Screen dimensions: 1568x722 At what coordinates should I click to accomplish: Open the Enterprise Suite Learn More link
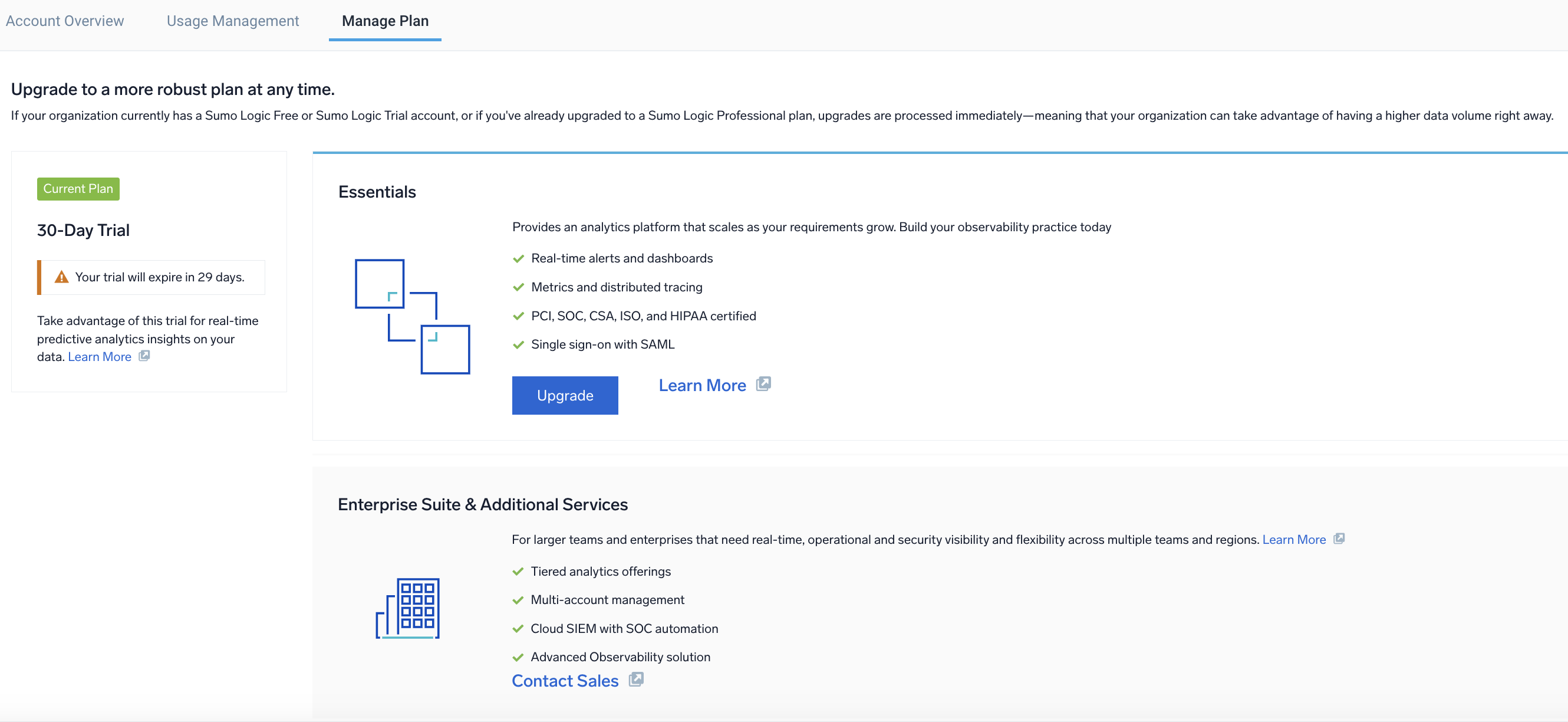coord(1293,539)
